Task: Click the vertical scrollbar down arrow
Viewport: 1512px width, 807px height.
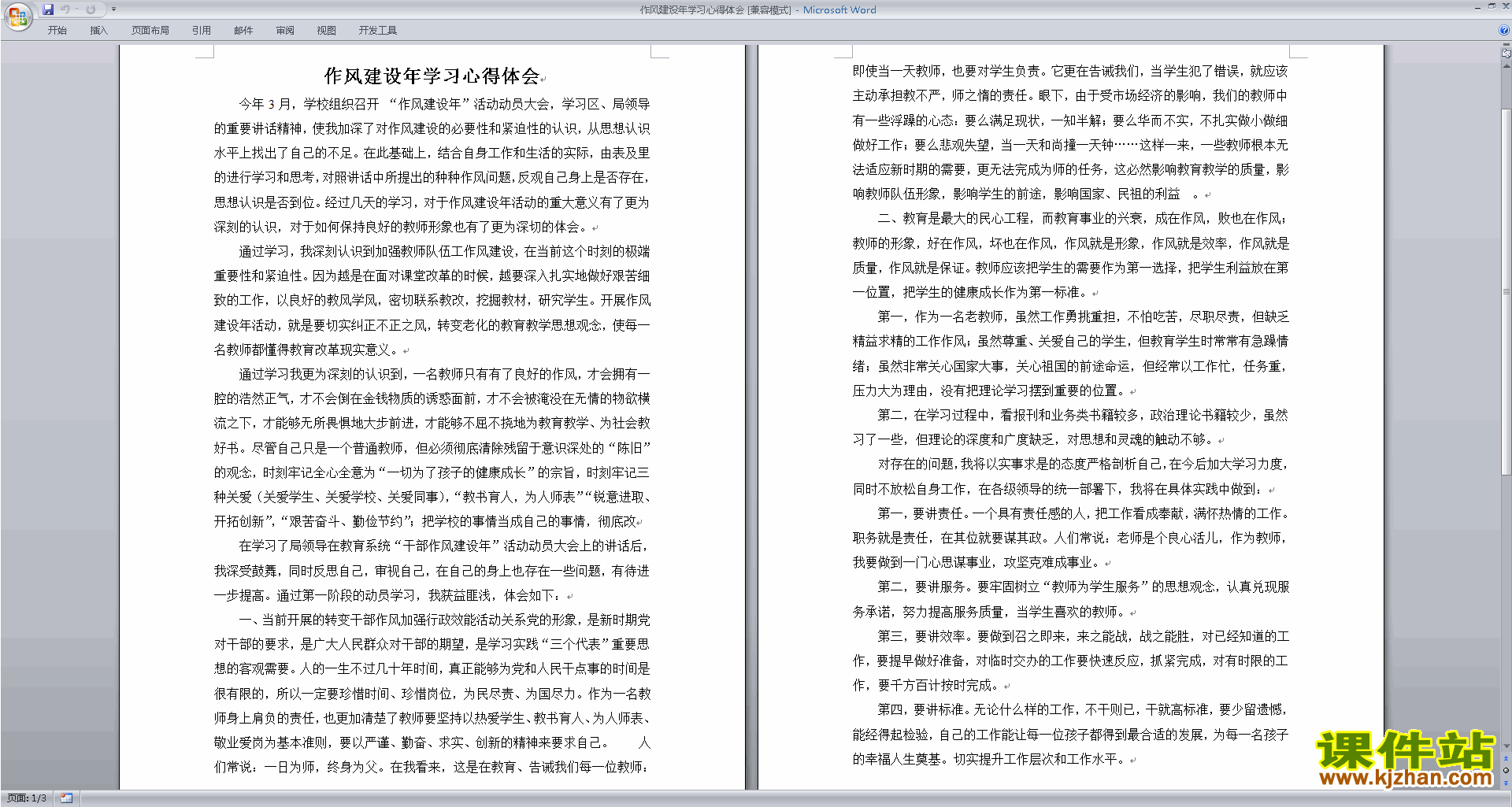Action: pyautogui.click(x=1506, y=746)
